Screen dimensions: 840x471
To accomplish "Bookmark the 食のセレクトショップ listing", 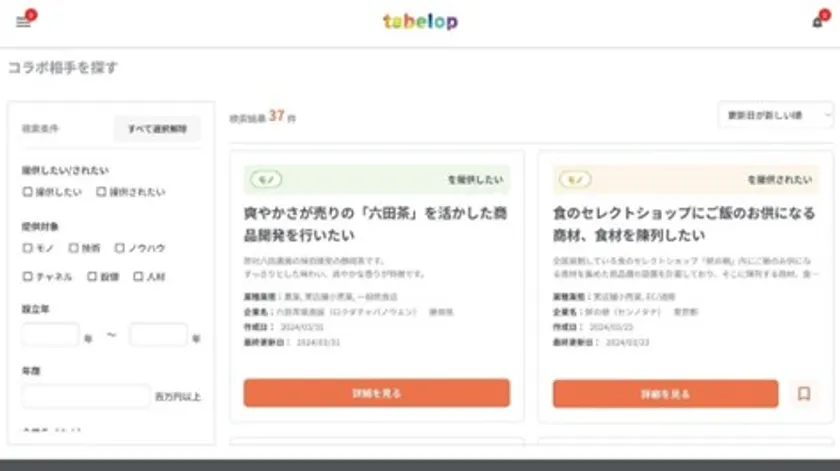I will pyautogui.click(x=803, y=393).
